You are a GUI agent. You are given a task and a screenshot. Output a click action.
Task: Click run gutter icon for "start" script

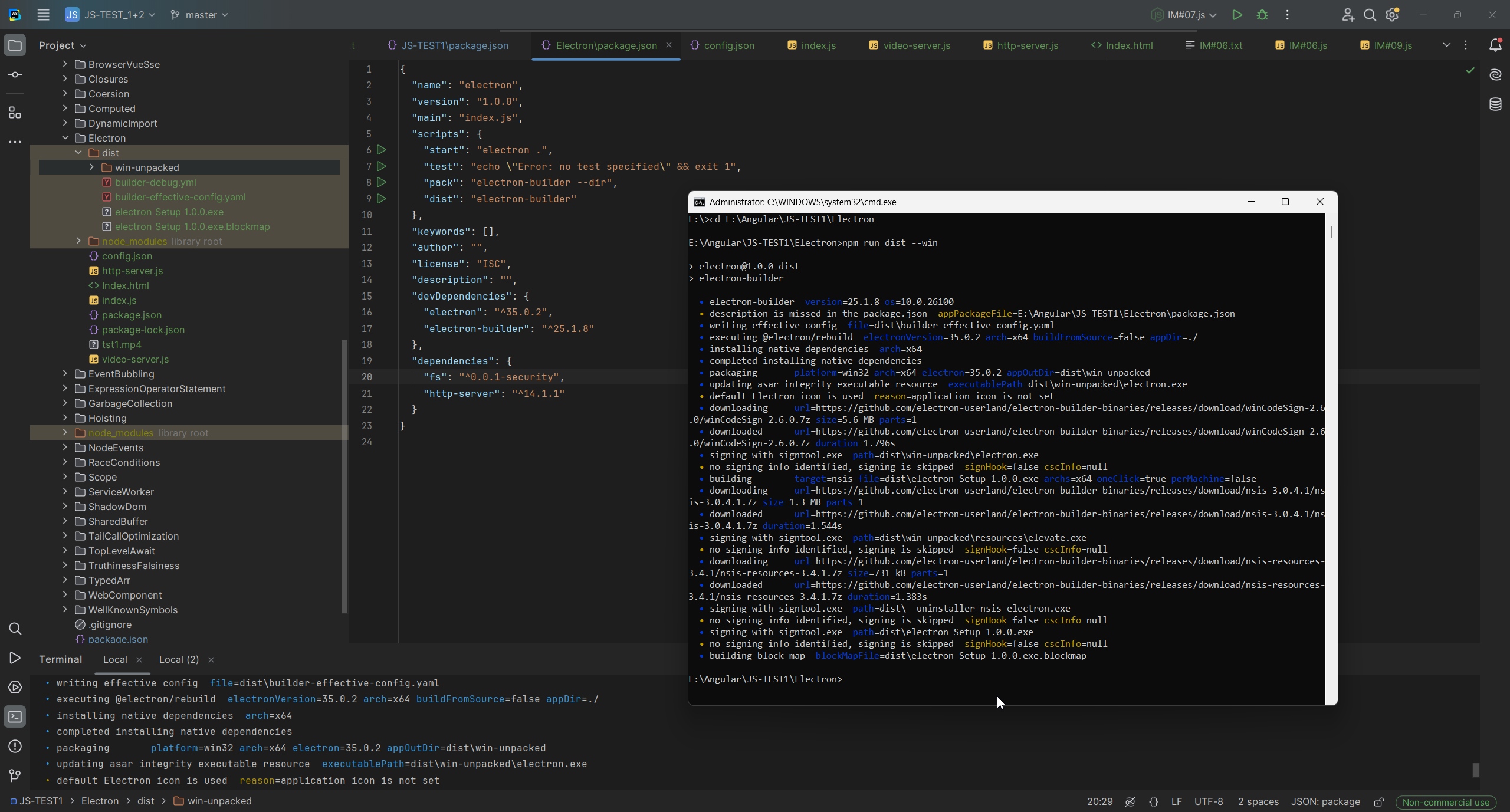[x=382, y=150]
